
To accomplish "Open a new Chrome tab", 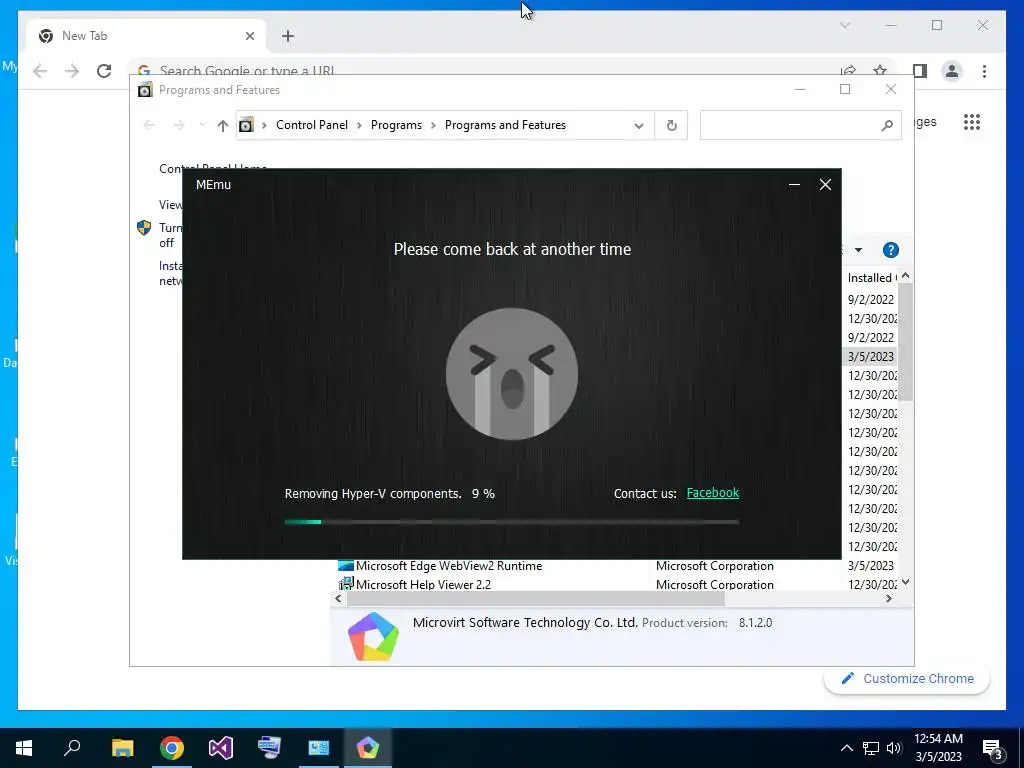I will [x=288, y=36].
